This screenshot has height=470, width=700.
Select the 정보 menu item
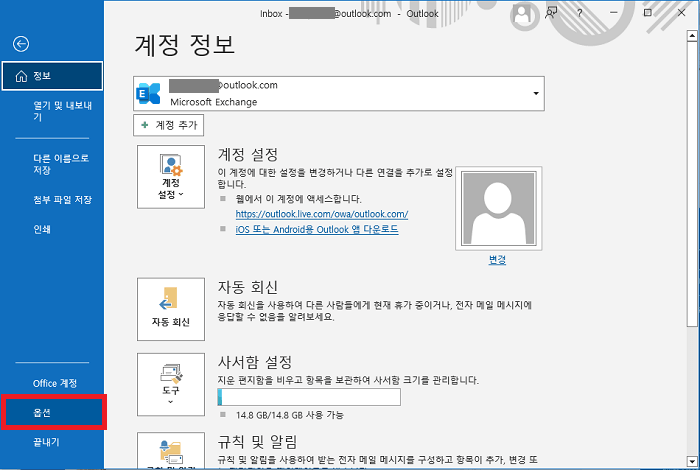click(52, 76)
